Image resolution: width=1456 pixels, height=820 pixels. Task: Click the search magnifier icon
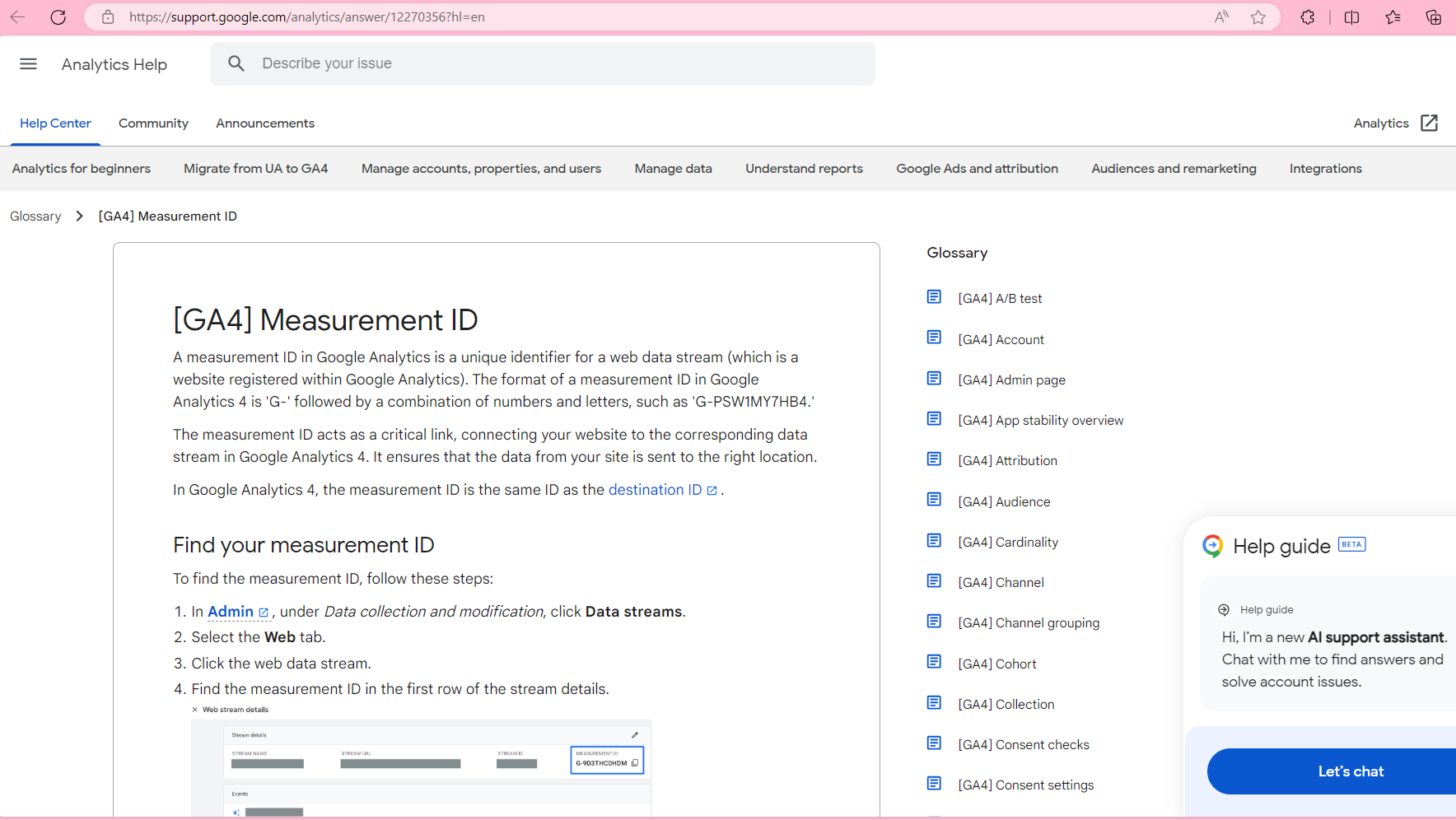point(236,63)
